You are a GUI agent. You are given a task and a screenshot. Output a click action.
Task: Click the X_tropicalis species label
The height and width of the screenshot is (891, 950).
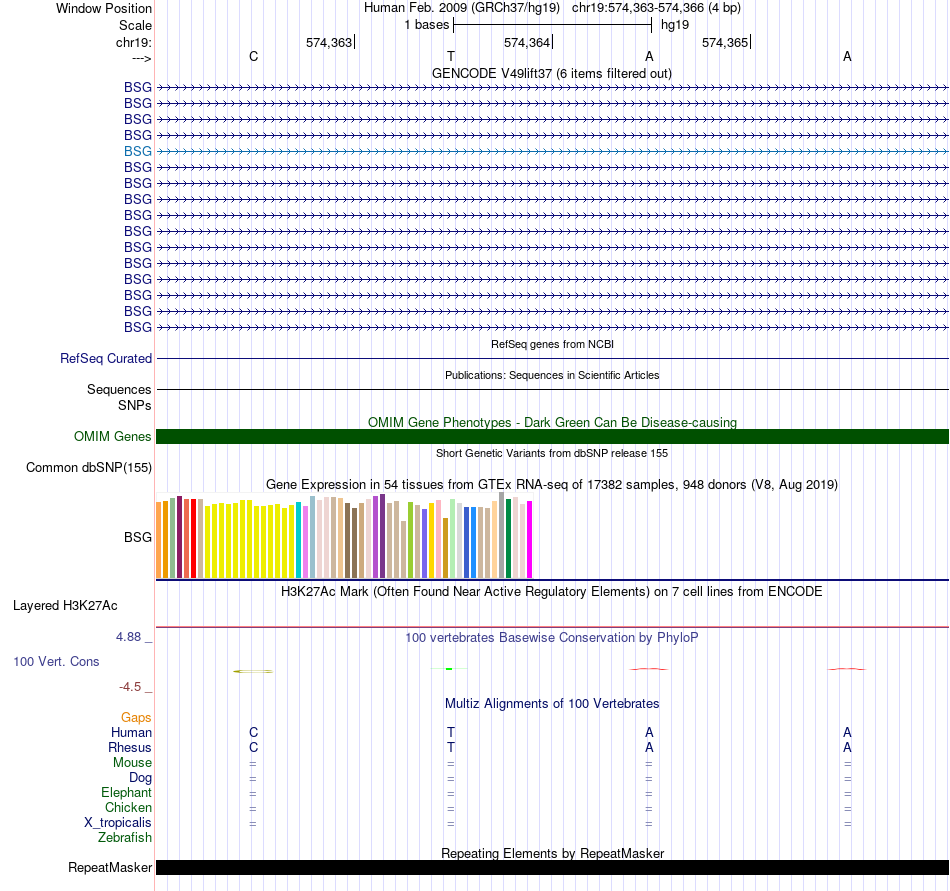118,823
